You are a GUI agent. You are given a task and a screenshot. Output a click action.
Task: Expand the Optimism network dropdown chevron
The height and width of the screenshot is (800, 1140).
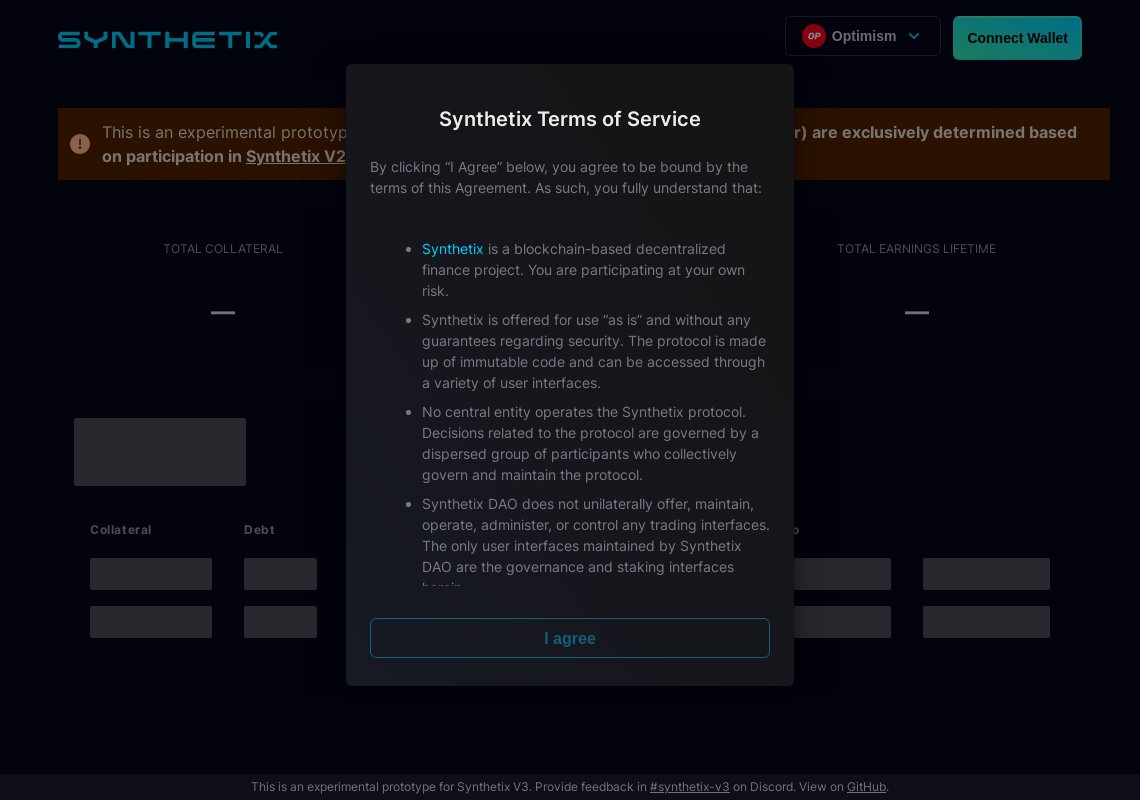click(914, 36)
